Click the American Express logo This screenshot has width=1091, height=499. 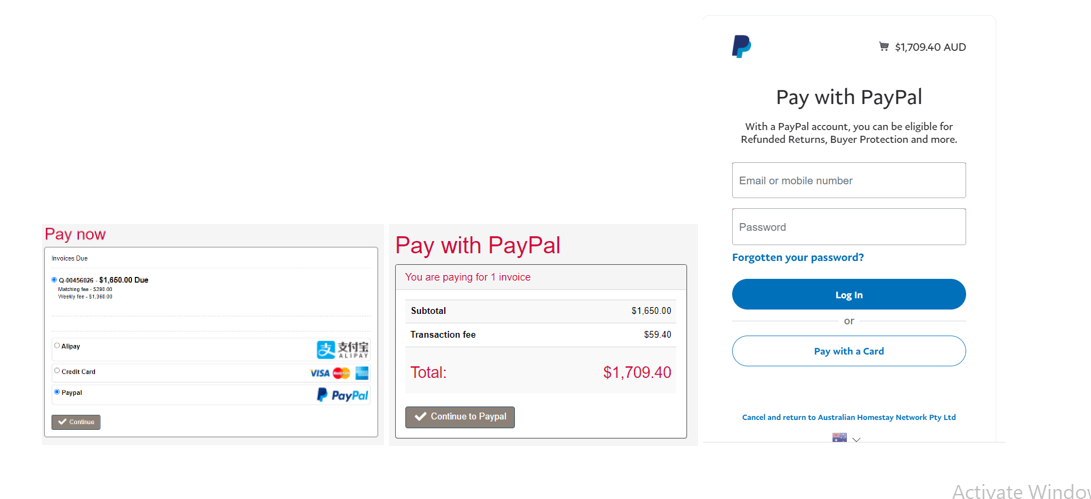point(361,373)
